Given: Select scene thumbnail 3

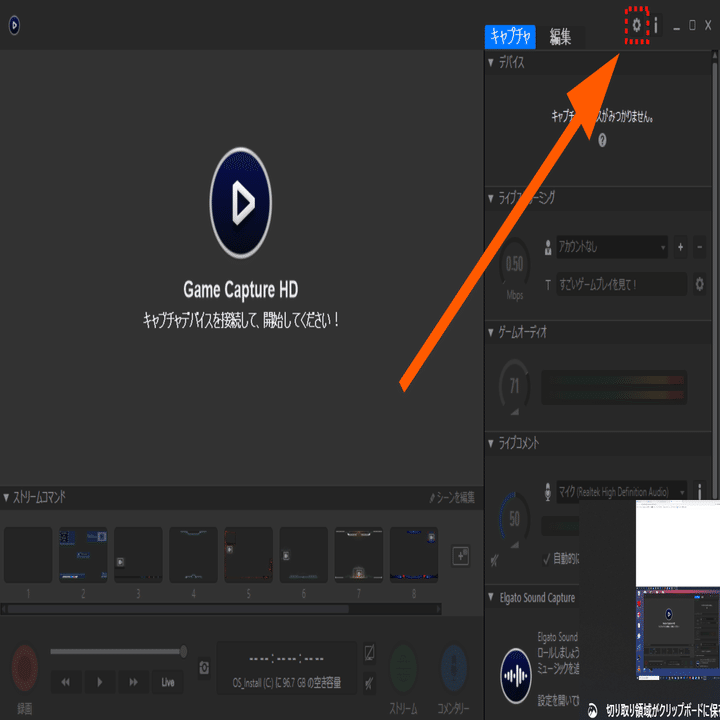Looking at the screenshot, I should 138,555.
